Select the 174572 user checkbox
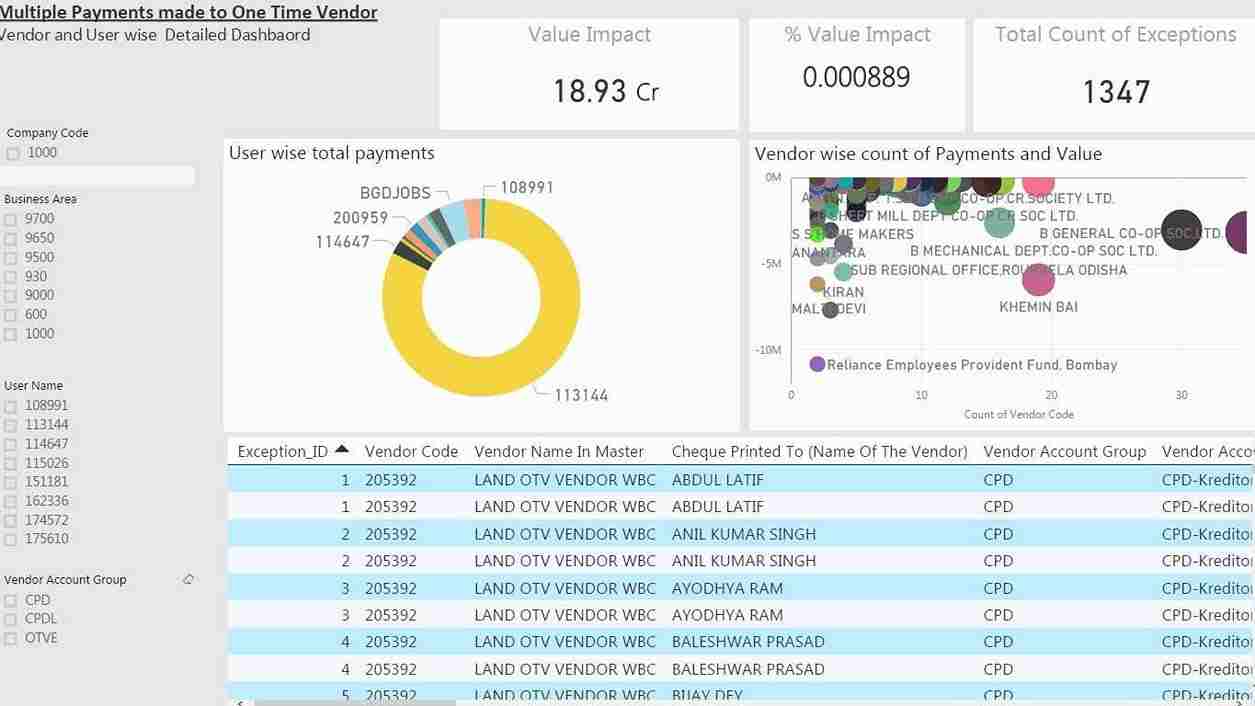1255x706 pixels. (x=10, y=521)
